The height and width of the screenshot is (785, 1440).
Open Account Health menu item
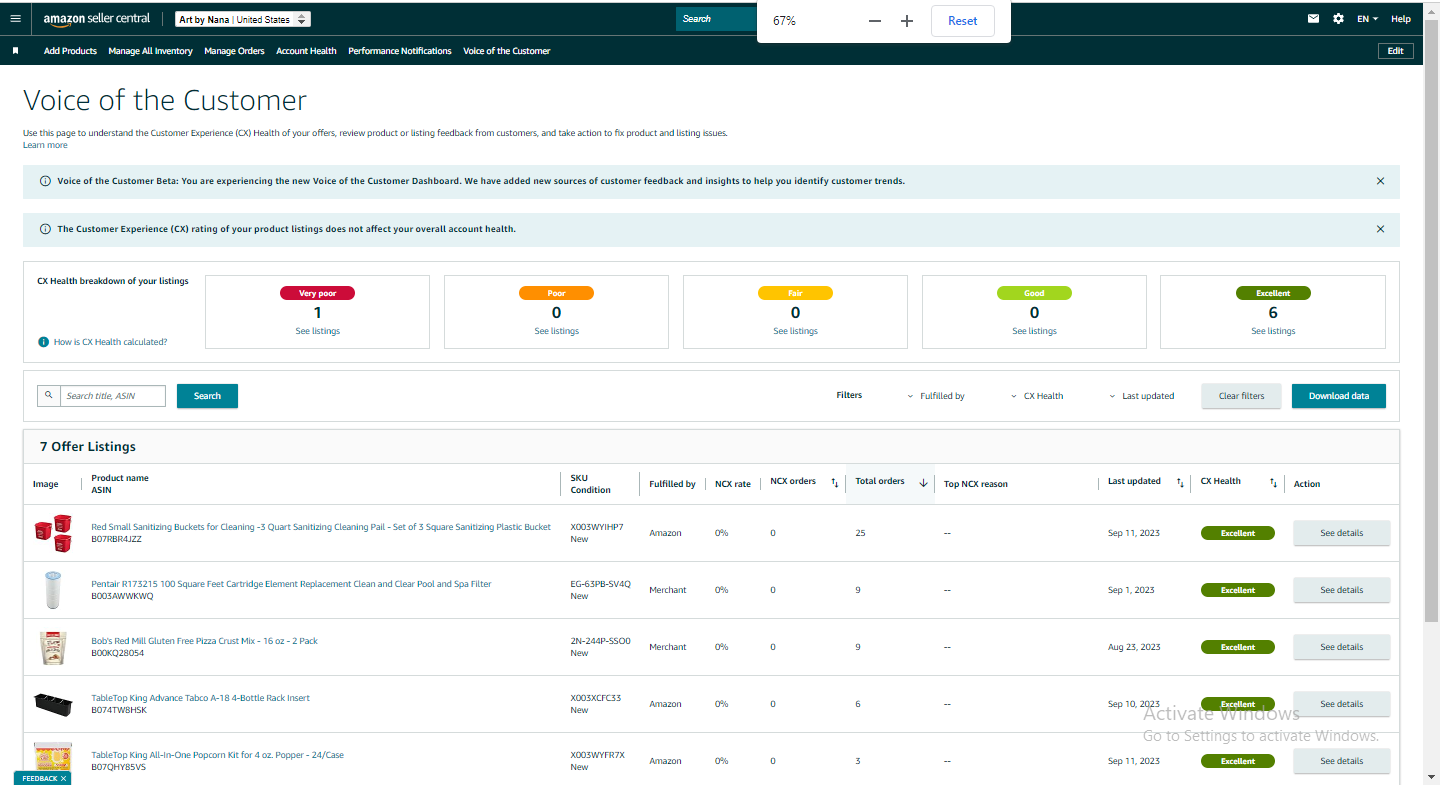pyautogui.click(x=306, y=51)
